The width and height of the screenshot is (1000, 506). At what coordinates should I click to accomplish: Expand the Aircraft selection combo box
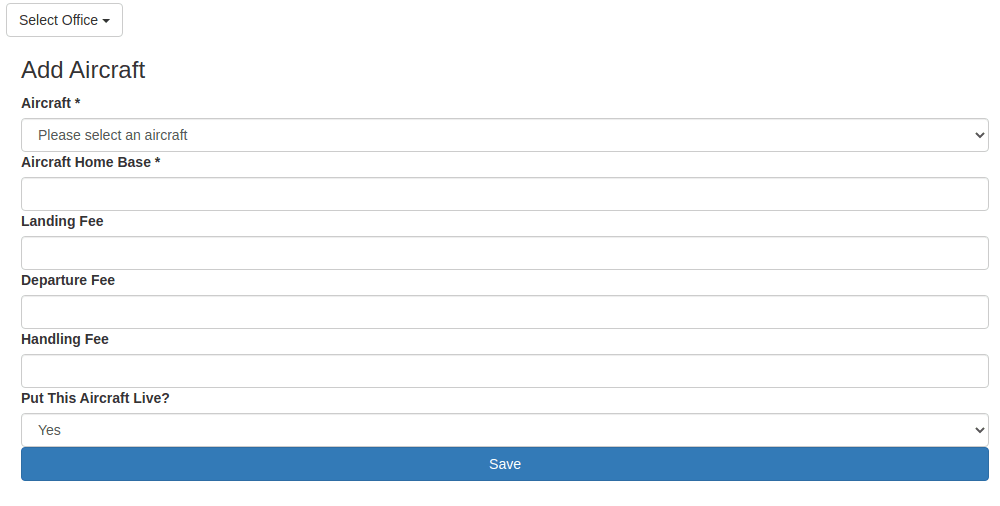[x=504, y=135]
